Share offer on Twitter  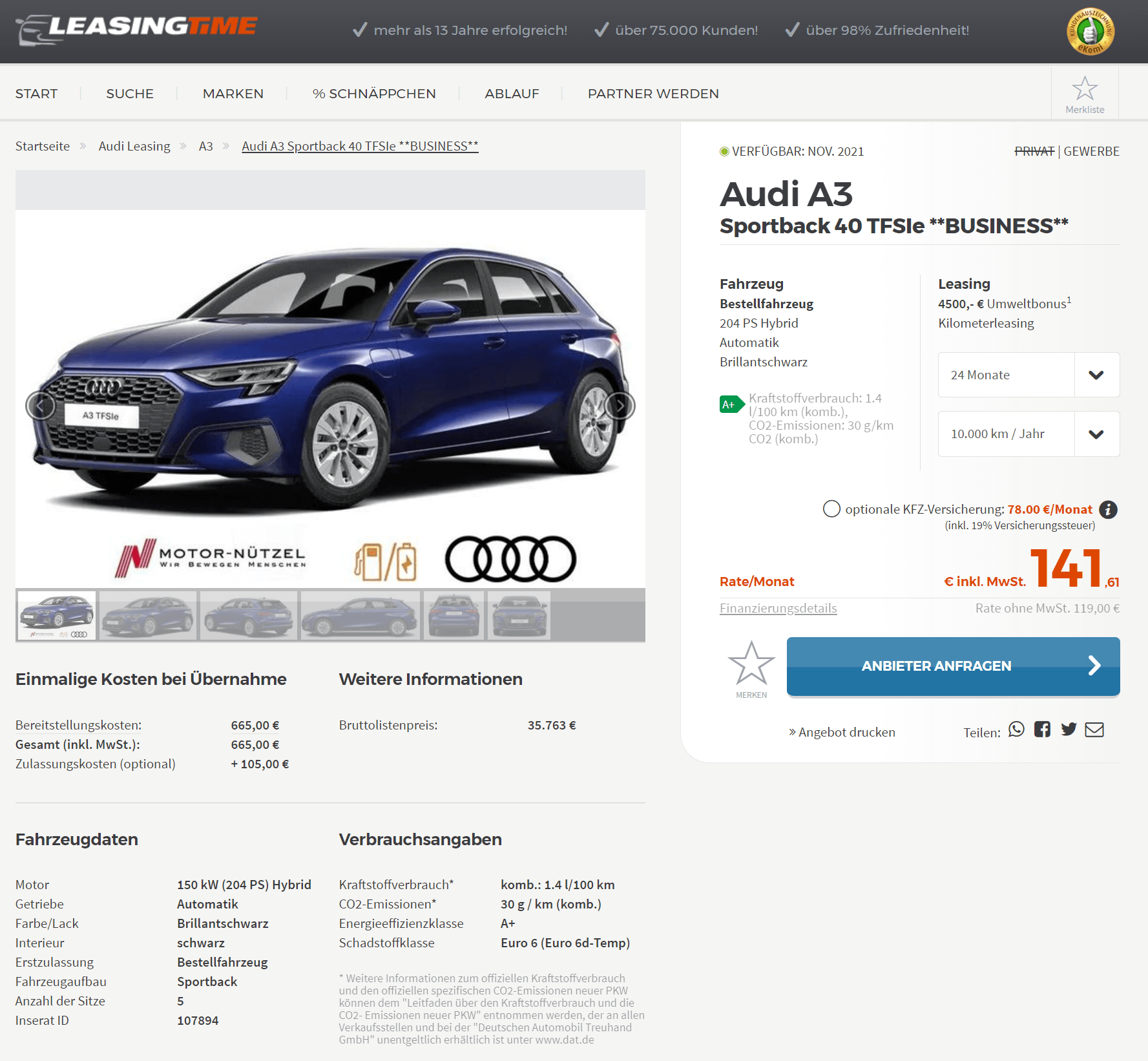1069,730
